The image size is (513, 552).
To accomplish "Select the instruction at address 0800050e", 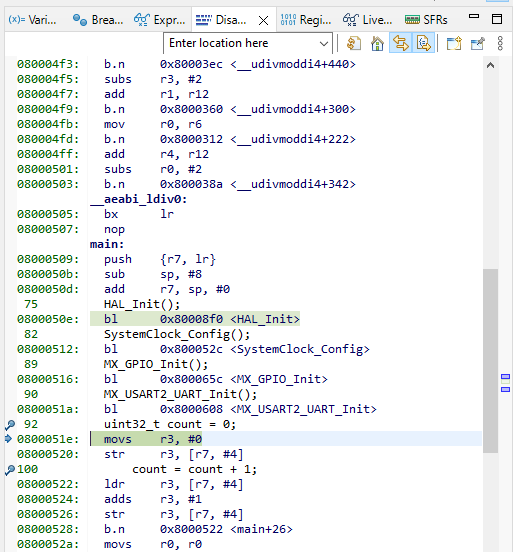I will (x=195, y=319).
